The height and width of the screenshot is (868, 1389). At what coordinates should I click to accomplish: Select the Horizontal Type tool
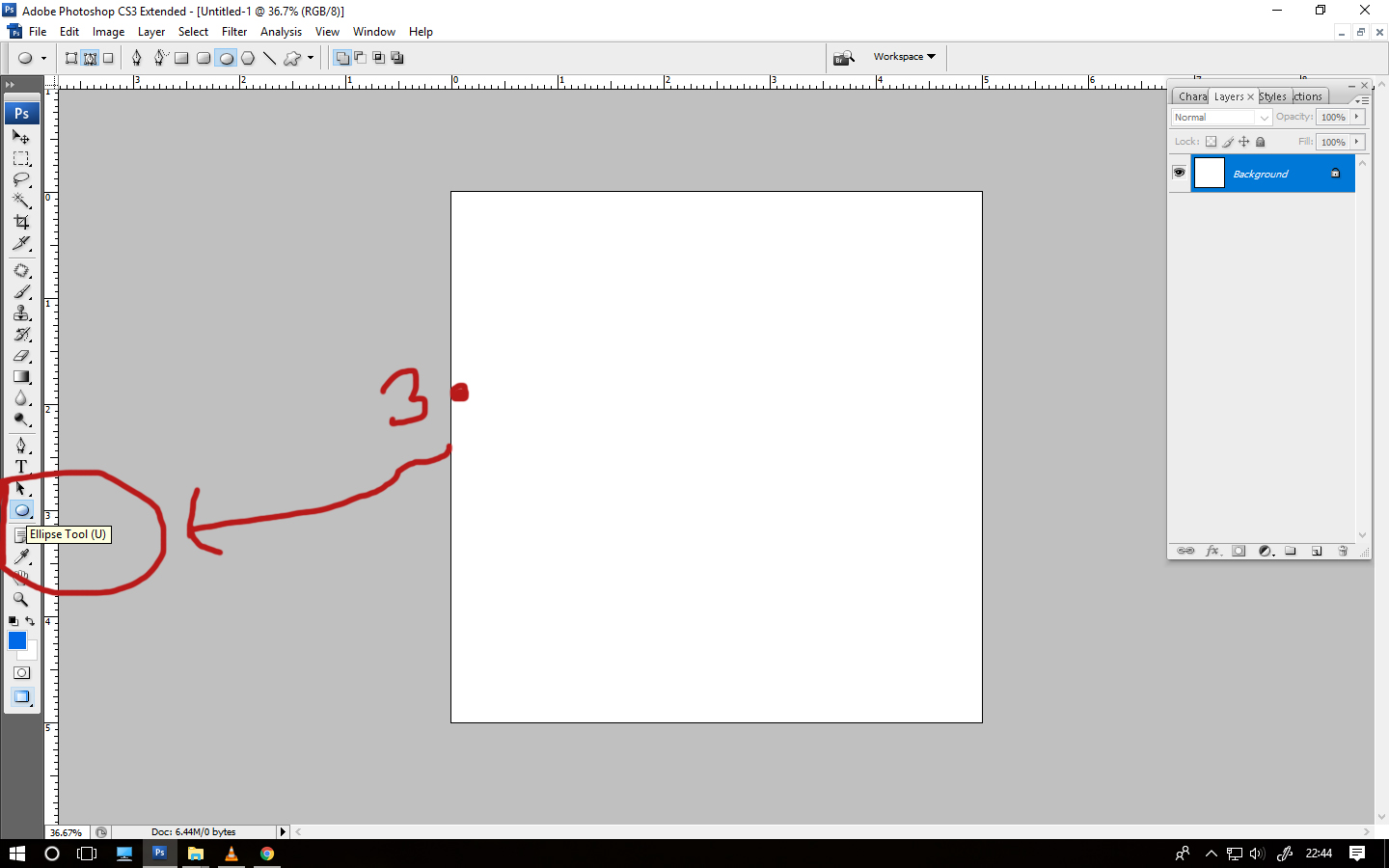coord(21,467)
